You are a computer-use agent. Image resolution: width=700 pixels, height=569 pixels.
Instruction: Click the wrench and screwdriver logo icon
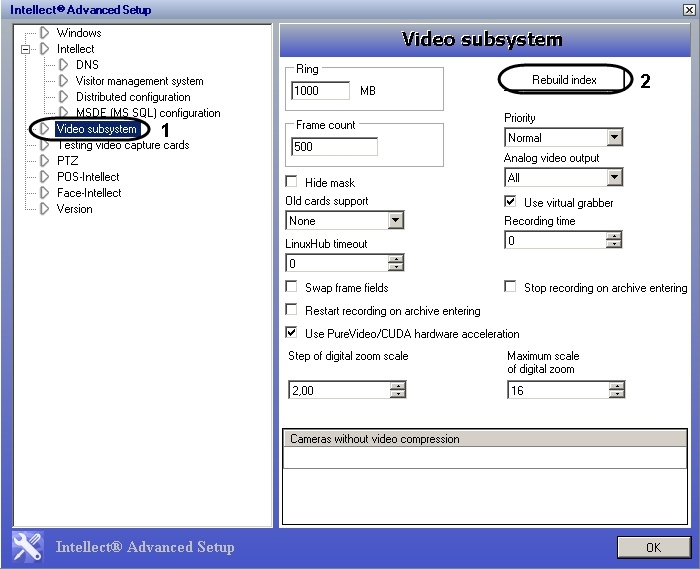28,547
